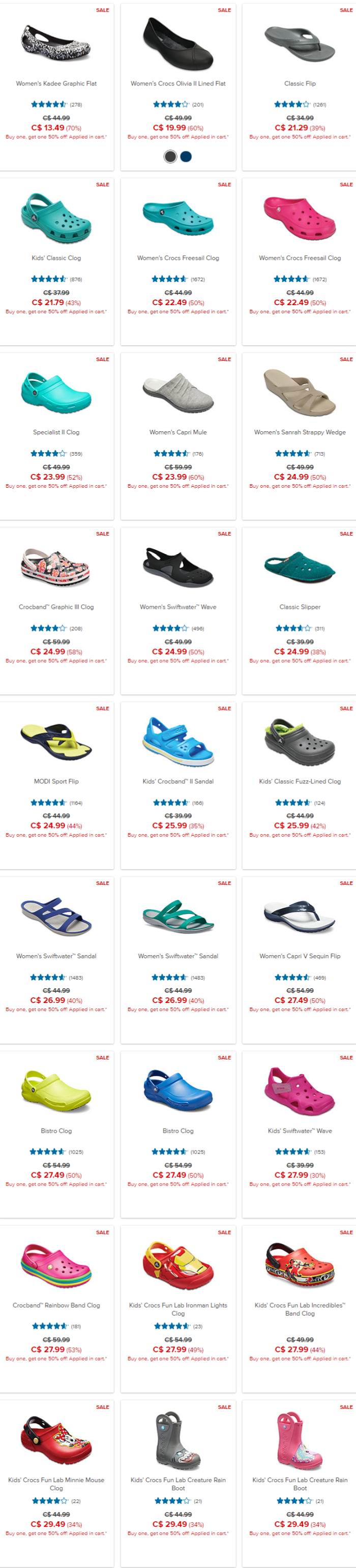Open the Crocband Graphic III Clog image

(56, 567)
